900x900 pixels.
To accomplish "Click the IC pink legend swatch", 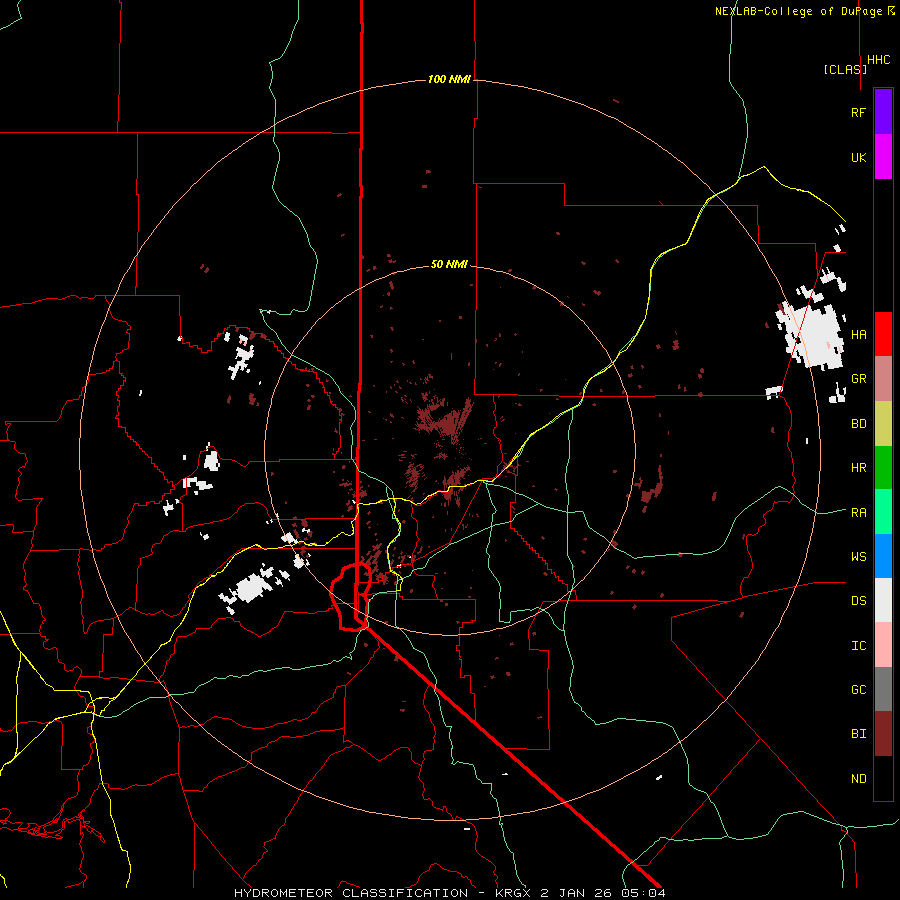I will pos(883,645).
